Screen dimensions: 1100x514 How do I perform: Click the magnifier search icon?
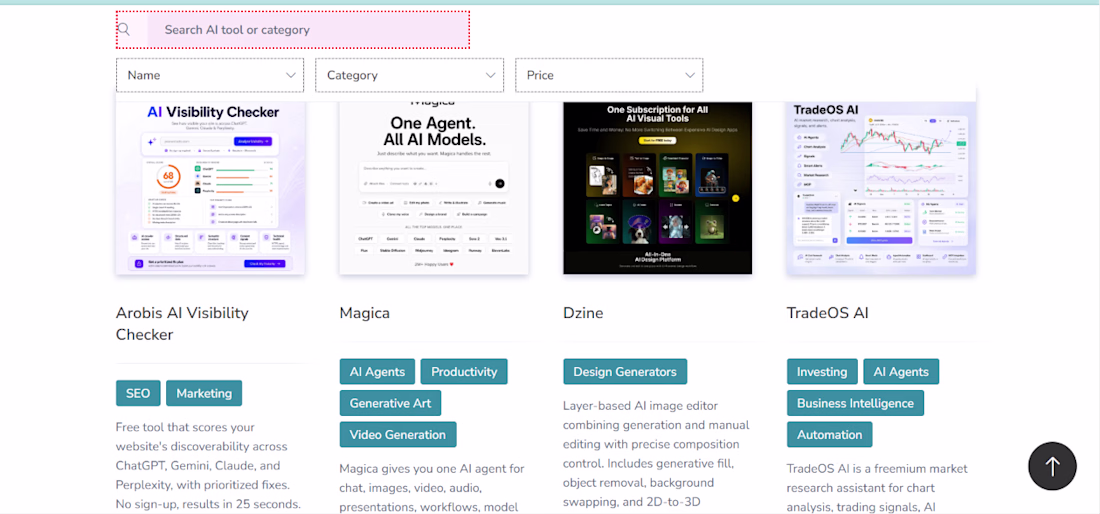pos(124,29)
